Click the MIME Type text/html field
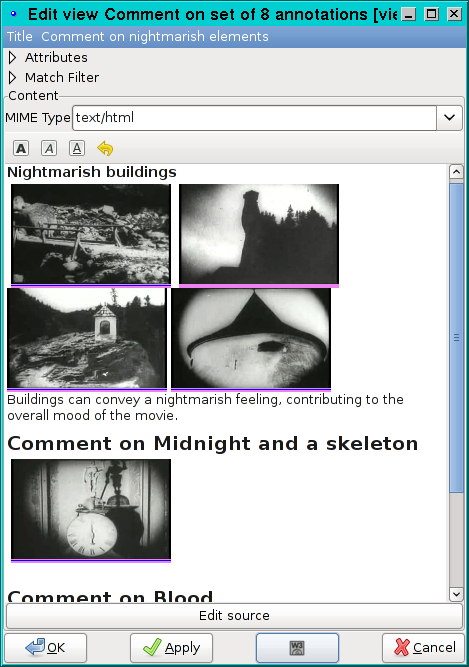 tap(255, 118)
